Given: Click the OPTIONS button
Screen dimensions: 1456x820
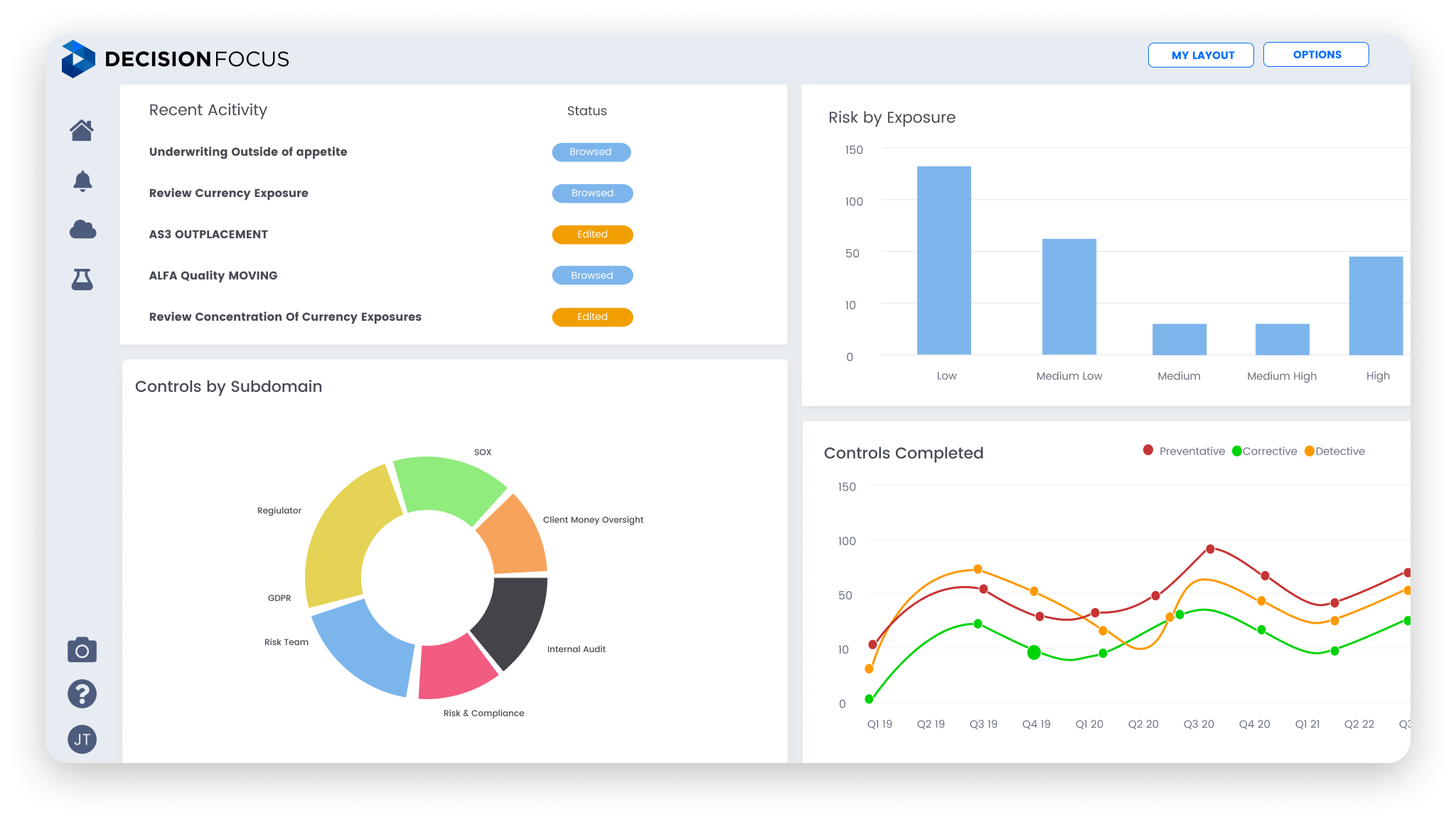Looking at the screenshot, I should coord(1316,54).
